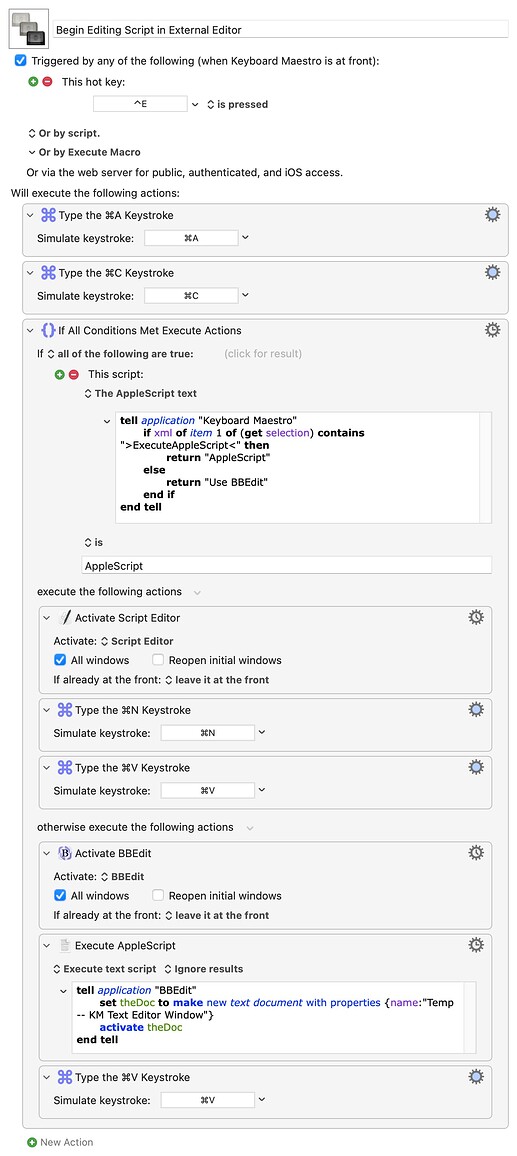Screen dimensions: 517x1156
Task: Open 'otherwise execute the following actions' chevron
Action: pyautogui.click(x=249, y=828)
